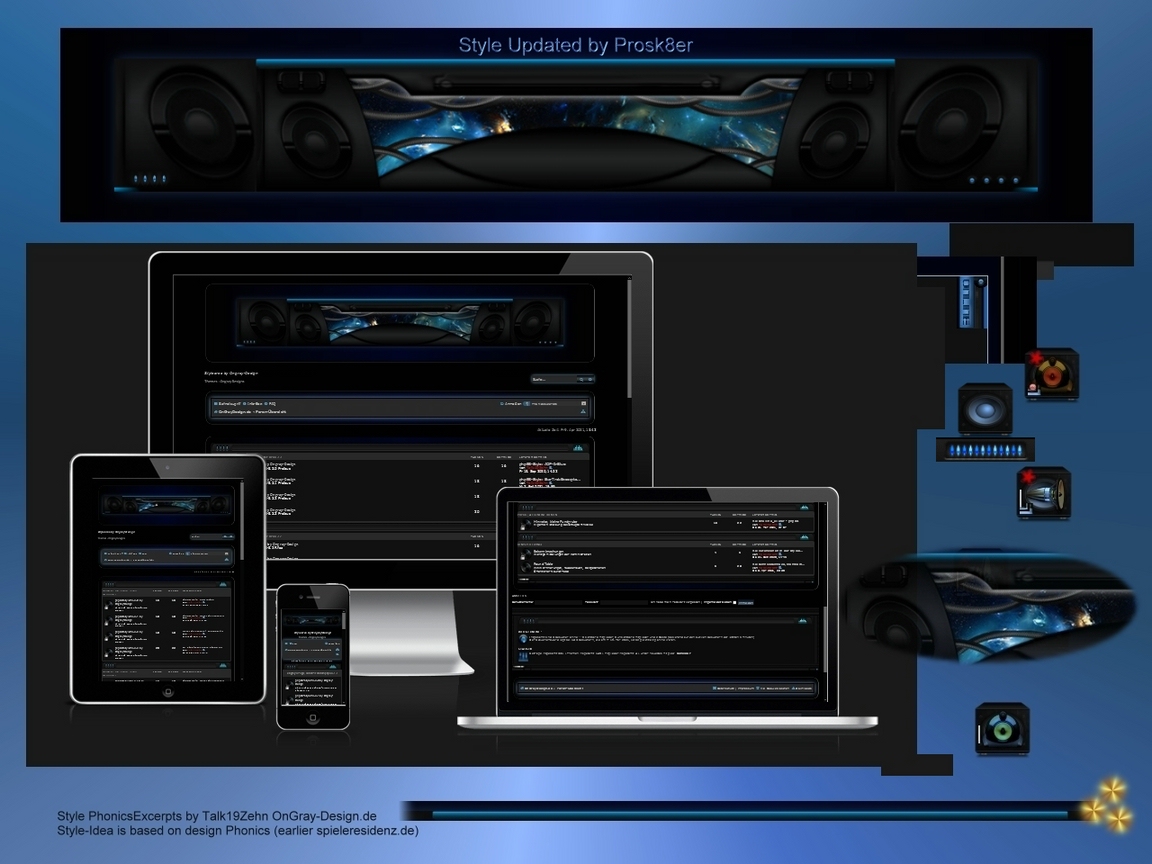The image size is (1152, 864).
Task: Tap the iPad home button
Action: point(168,692)
